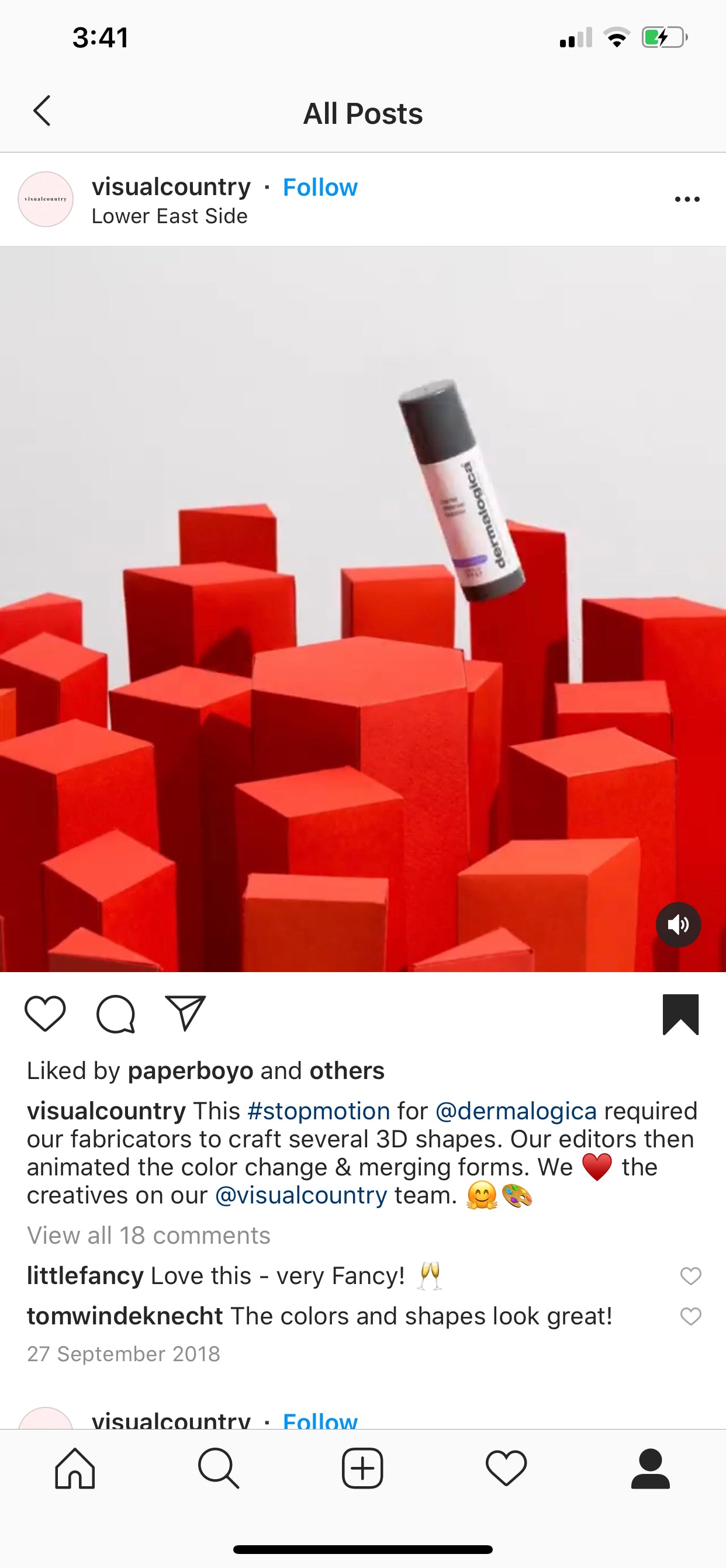Screen dimensions: 726x1568
Task: Create a new post with plus icon
Action: [362, 1468]
